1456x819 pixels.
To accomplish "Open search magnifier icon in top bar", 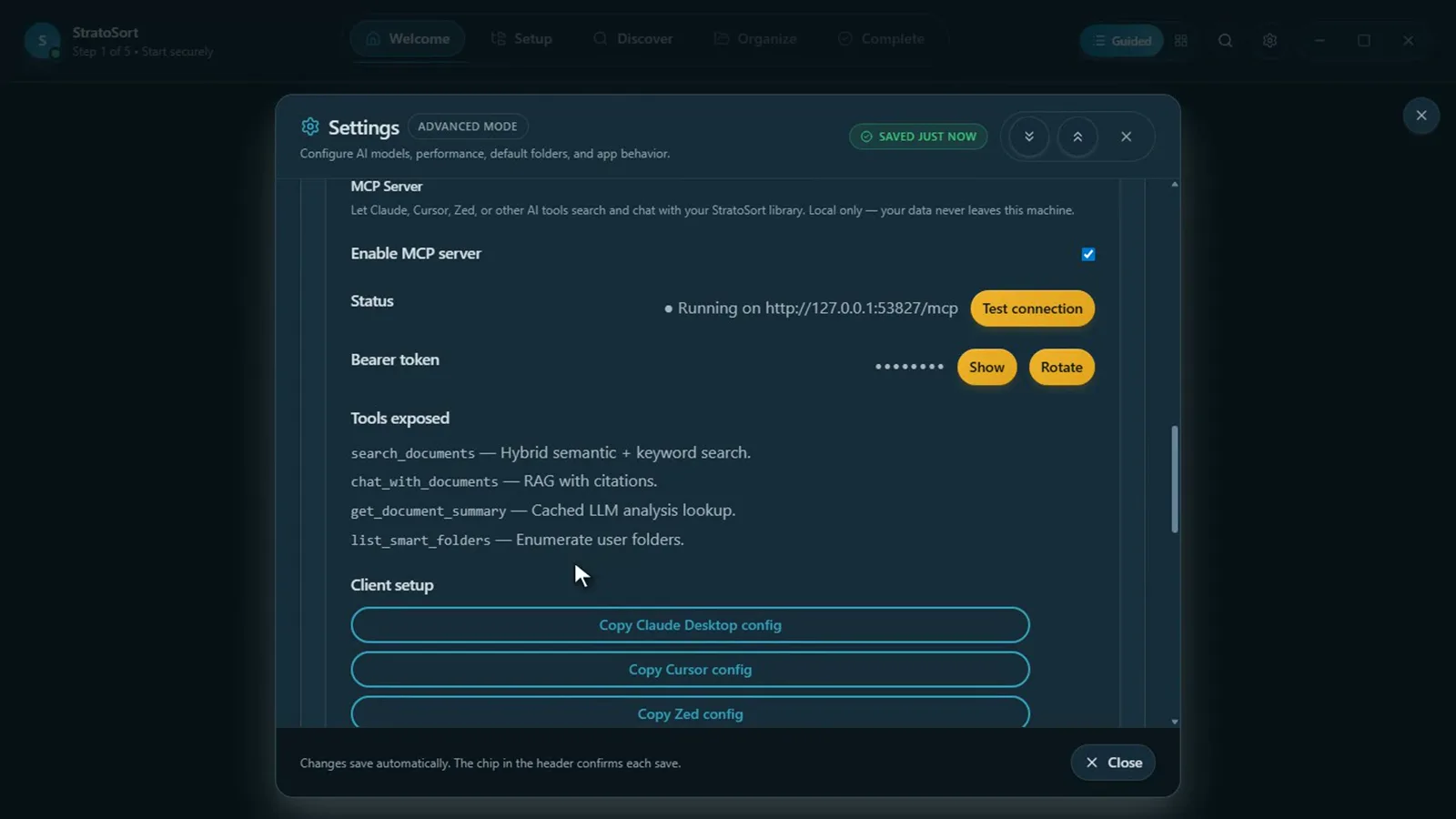I will point(1225,41).
